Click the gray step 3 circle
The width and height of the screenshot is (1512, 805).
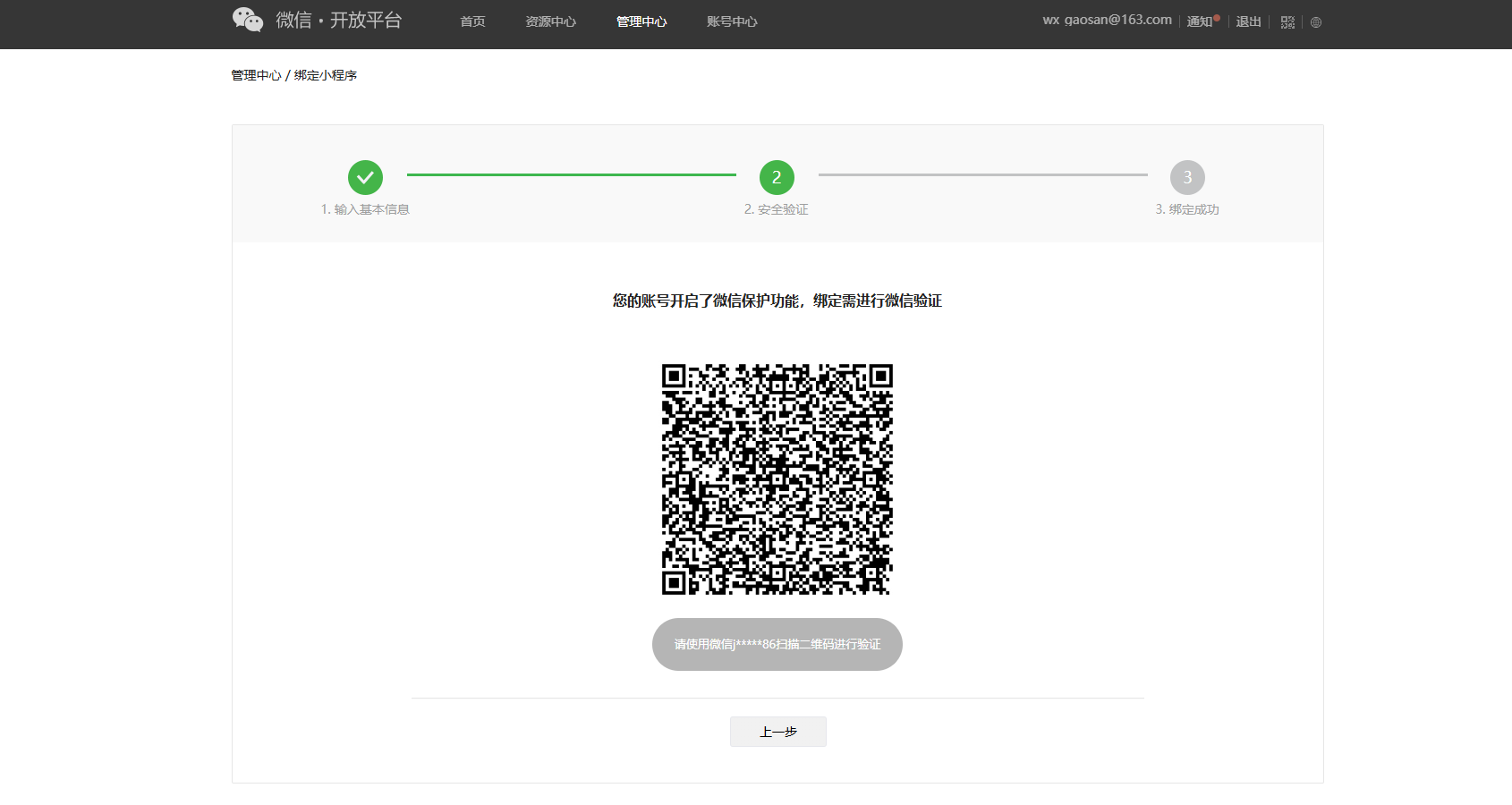click(1187, 177)
